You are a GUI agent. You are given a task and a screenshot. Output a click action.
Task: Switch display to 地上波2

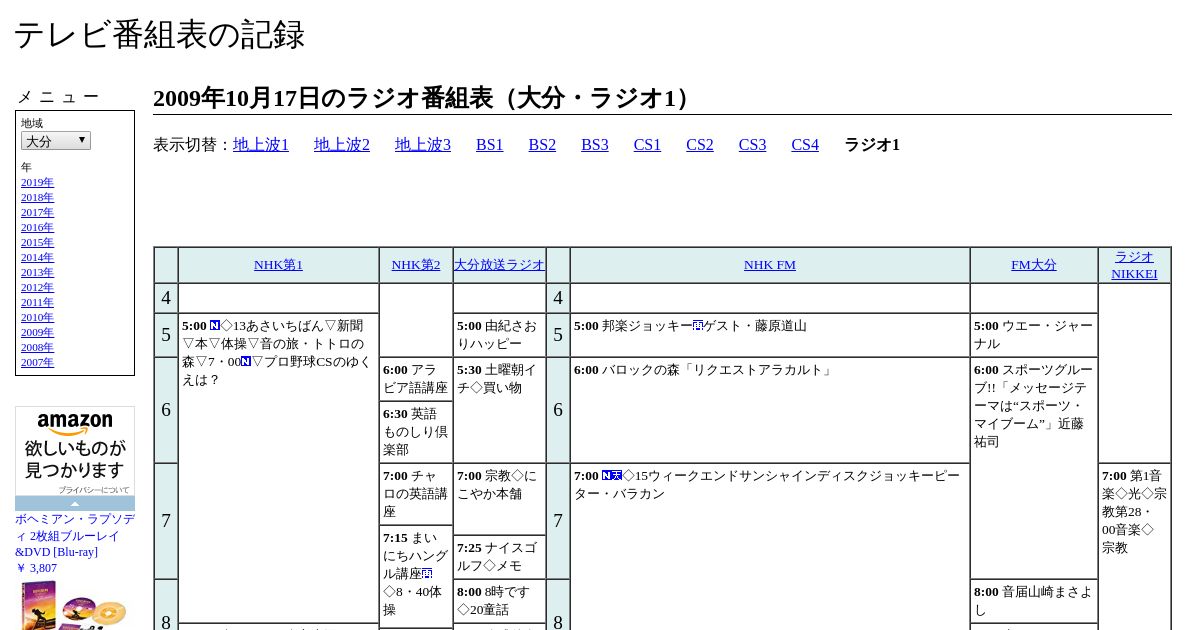tap(342, 145)
